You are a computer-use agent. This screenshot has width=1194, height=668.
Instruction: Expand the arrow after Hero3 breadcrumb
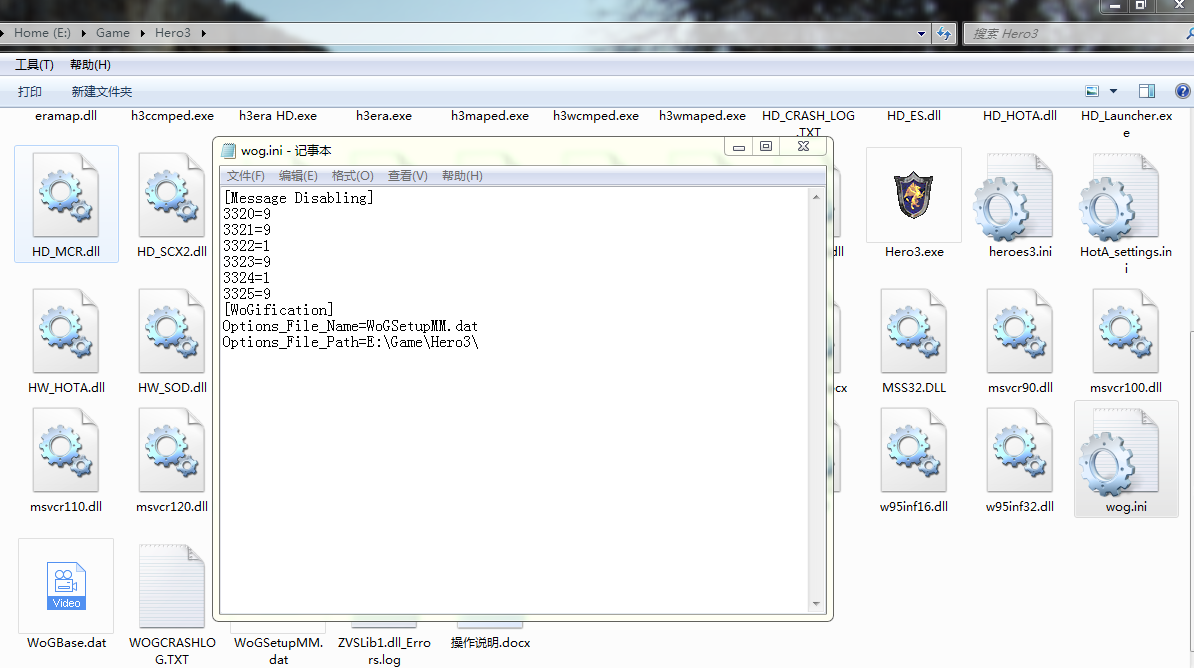(x=203, y=34)
